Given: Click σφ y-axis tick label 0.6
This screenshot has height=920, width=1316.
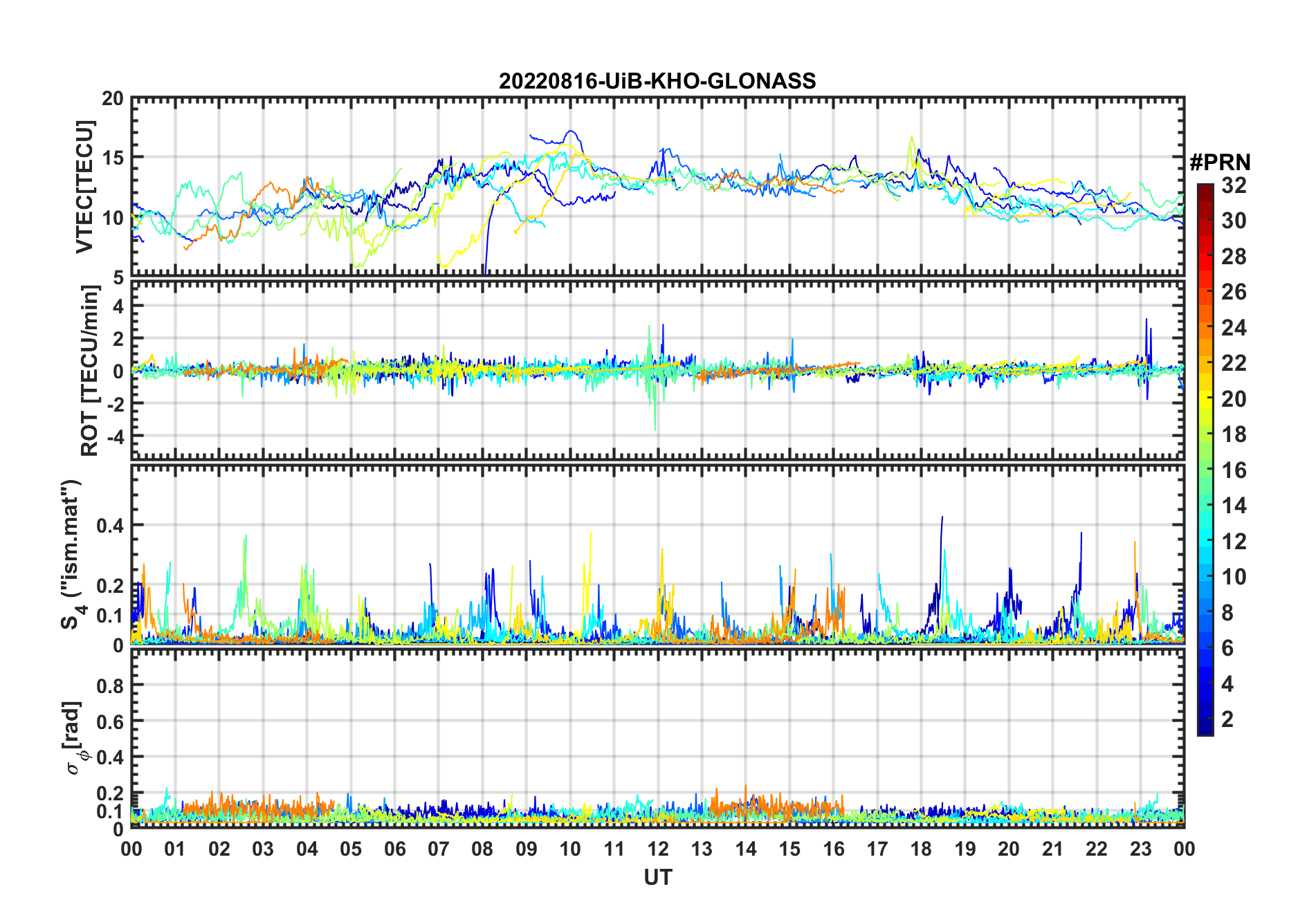Looking at the screenshot, I should 111,721.
